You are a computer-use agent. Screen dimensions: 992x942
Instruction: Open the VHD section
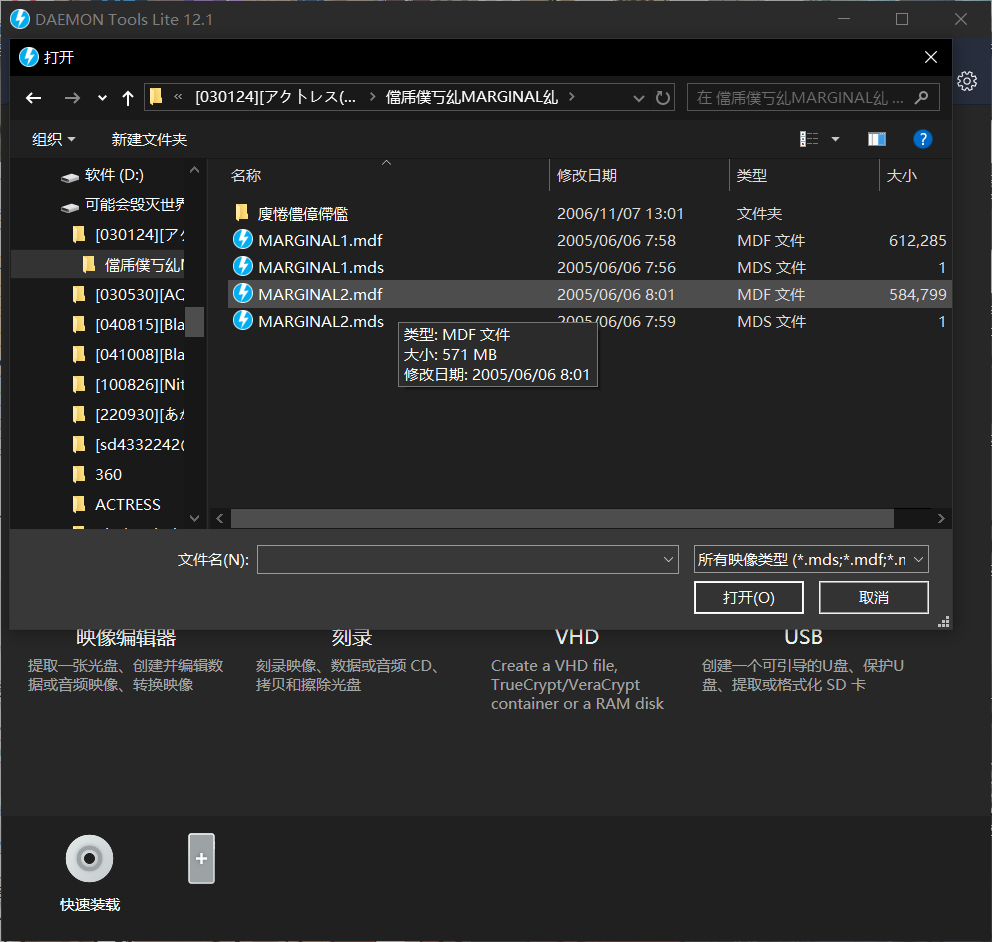tap(577, 637)
